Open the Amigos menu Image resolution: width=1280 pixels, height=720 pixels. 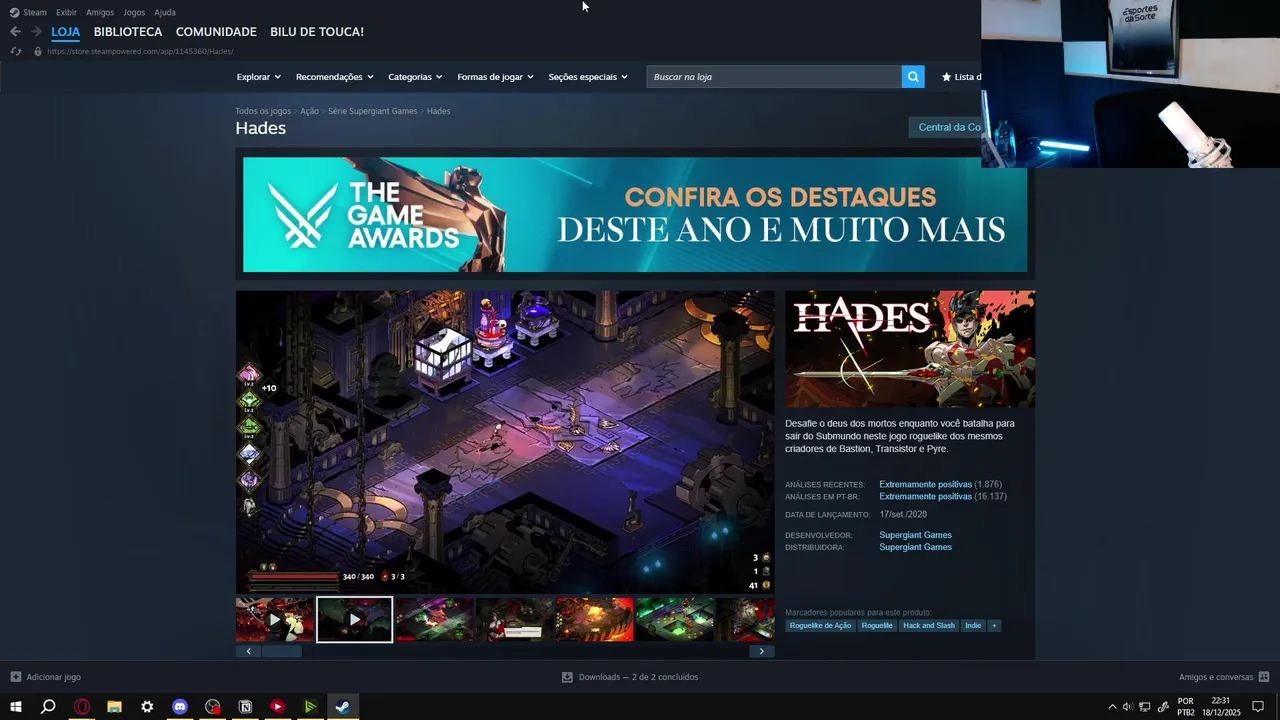tap(100, 12)
